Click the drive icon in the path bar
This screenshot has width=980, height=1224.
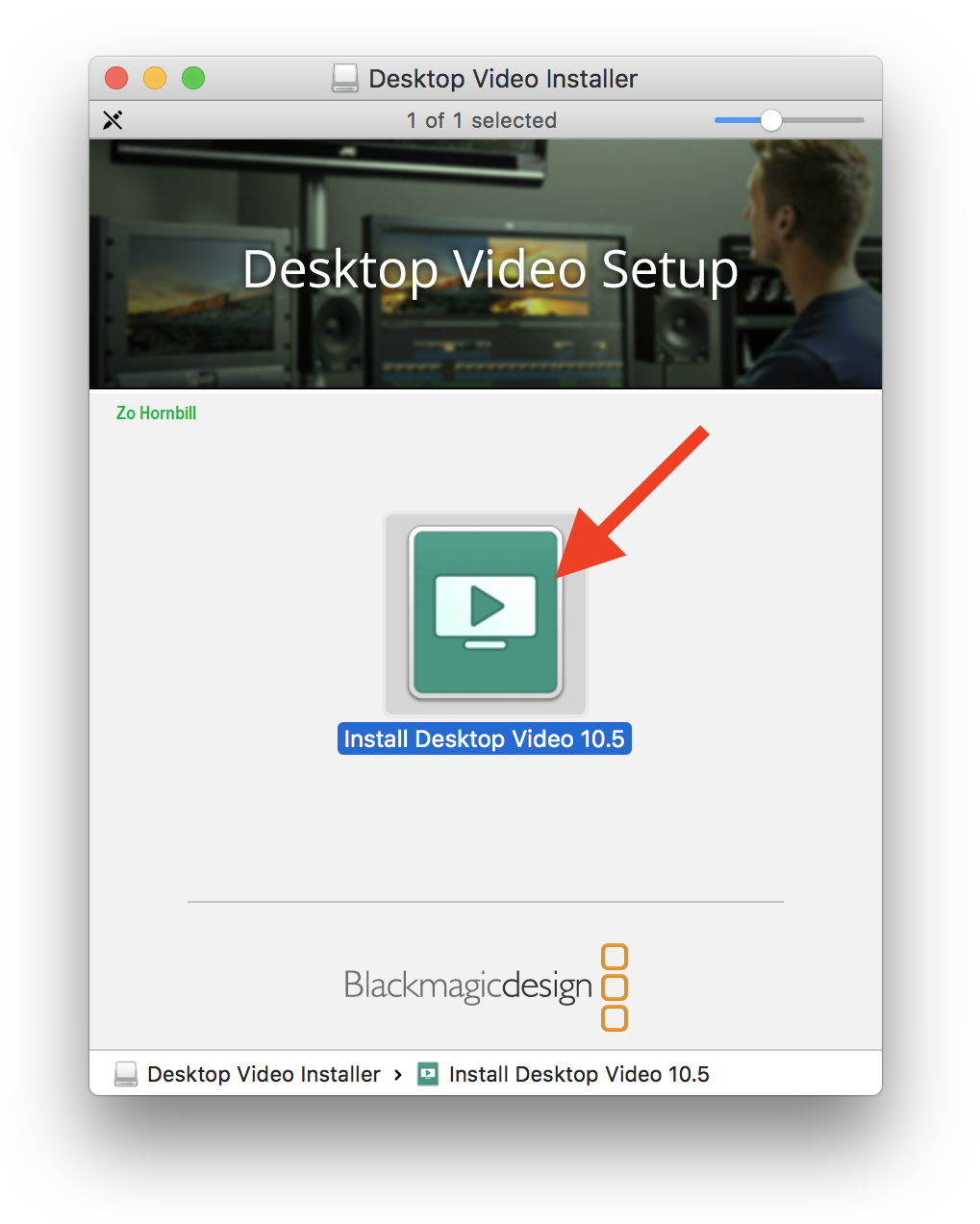tap(126, 1074)
